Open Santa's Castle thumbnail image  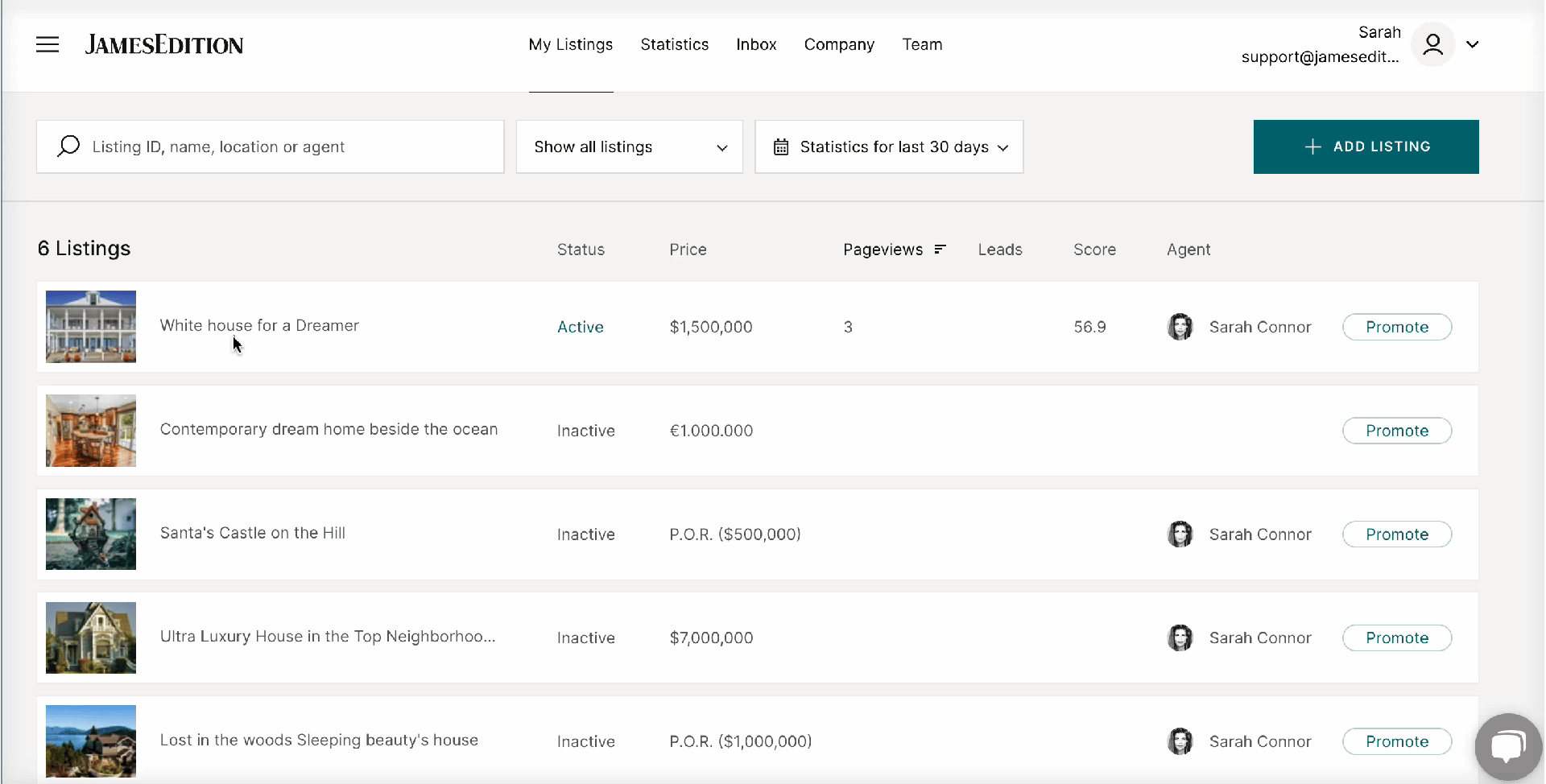(x=91, y=534)
